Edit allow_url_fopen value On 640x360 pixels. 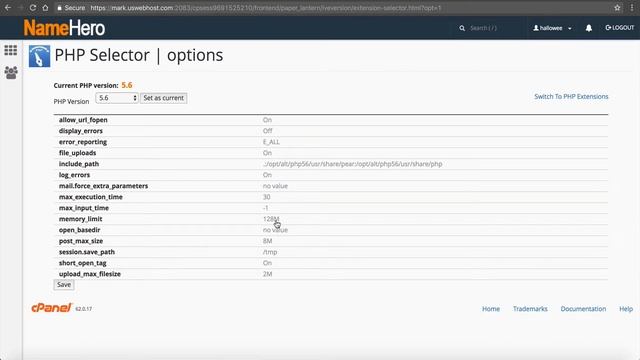[267, 120]
